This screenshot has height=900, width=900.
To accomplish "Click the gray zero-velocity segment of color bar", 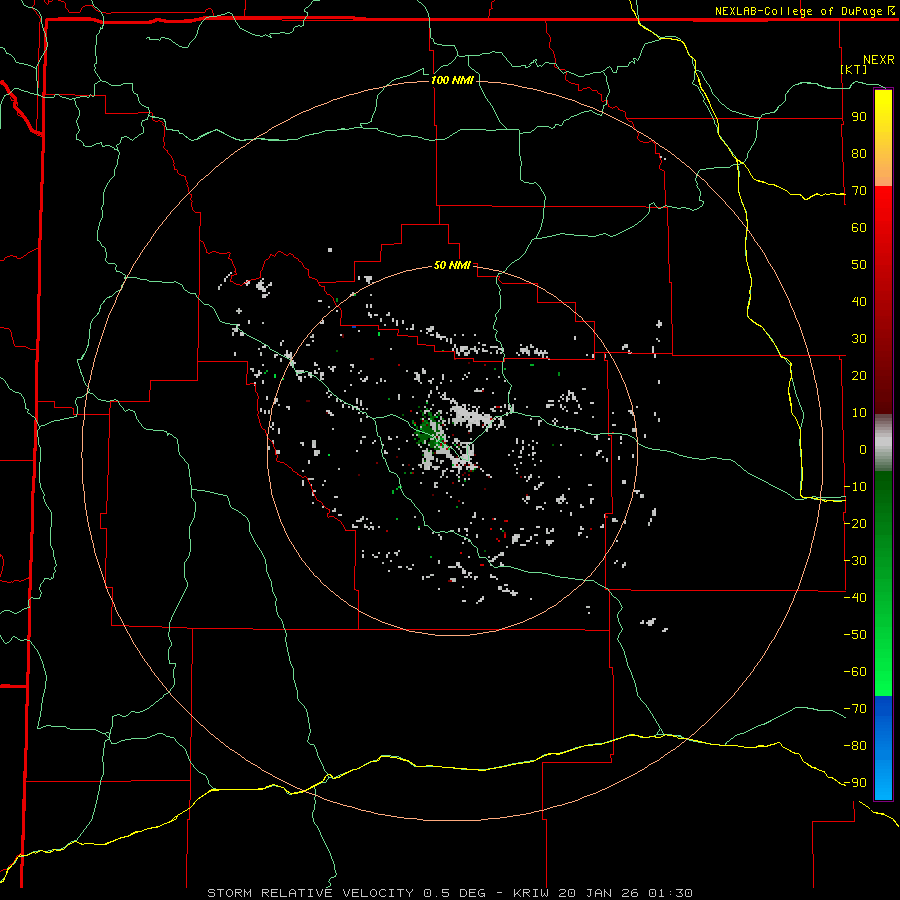I will point(883,443).
